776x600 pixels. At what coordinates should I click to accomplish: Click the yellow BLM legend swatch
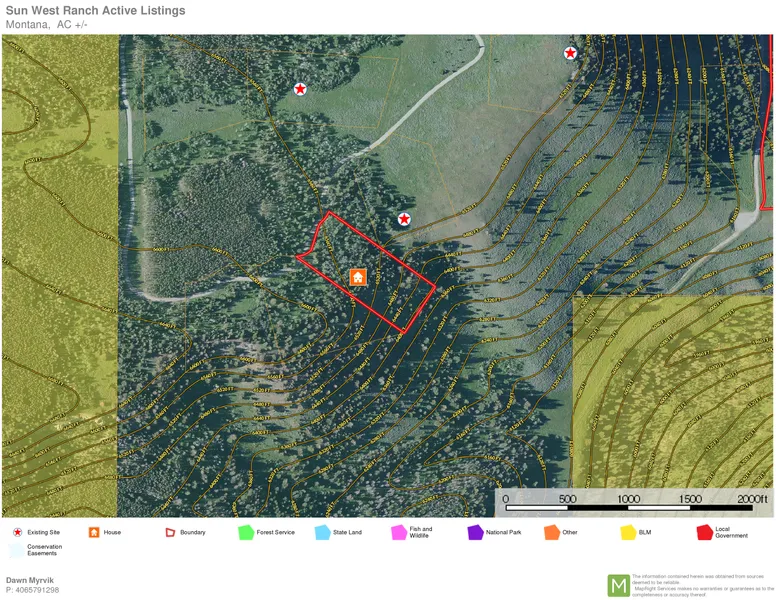click(x=628, y=532)
